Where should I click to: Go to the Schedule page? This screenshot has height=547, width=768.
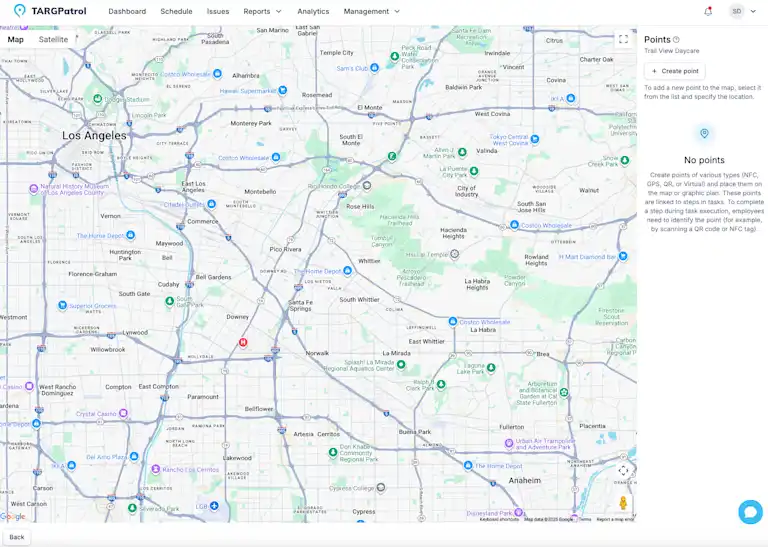click(176, 11)
